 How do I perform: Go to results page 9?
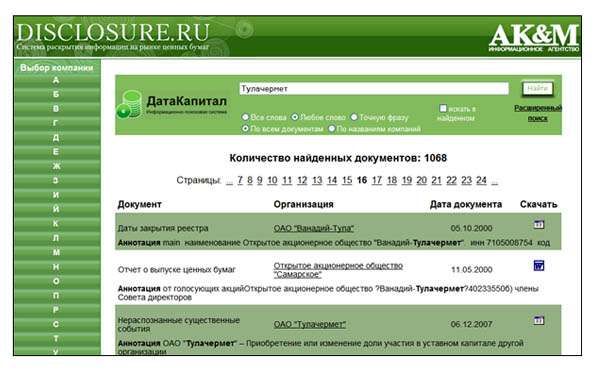tap(259, 180)
